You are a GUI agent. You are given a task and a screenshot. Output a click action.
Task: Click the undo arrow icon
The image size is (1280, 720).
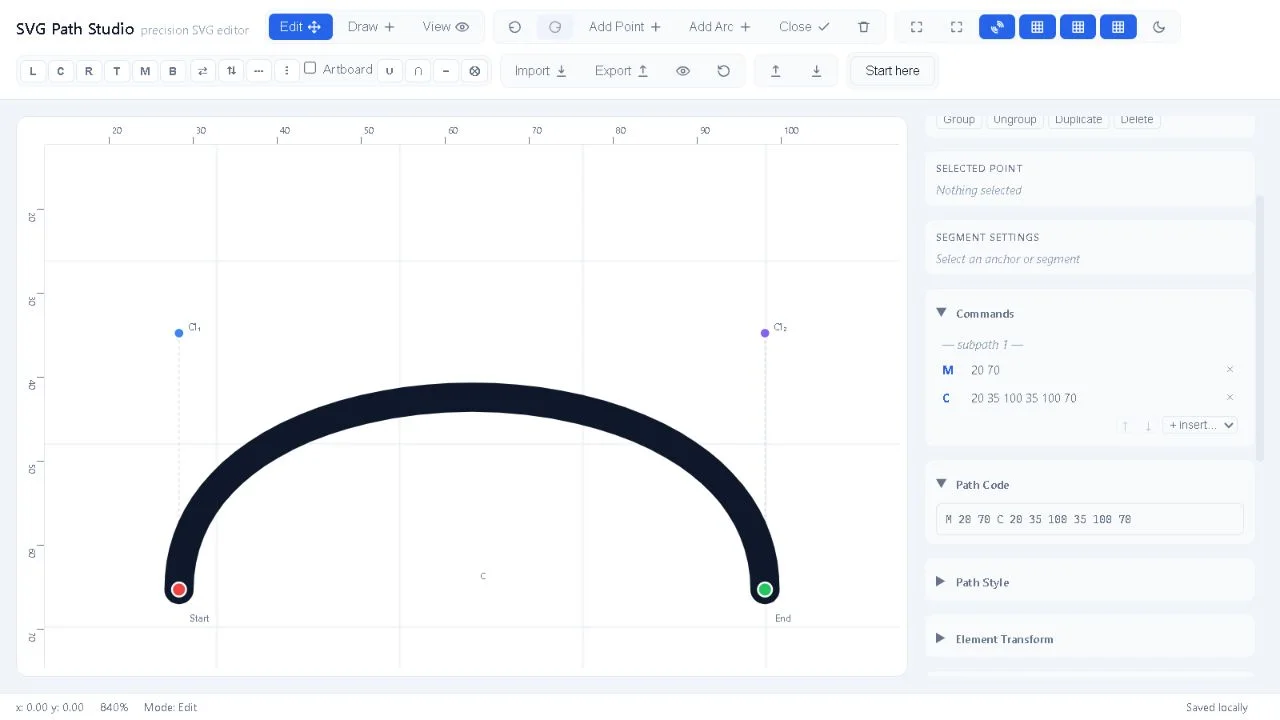[515, 27]
